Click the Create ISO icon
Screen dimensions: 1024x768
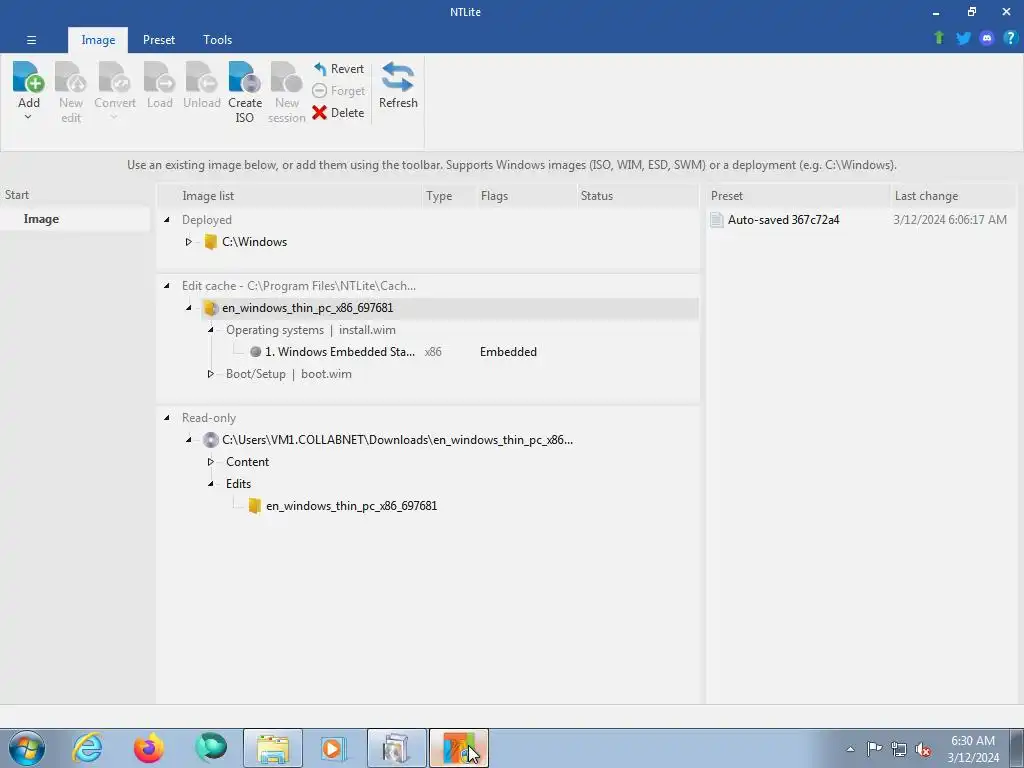[x=245, y=77]
